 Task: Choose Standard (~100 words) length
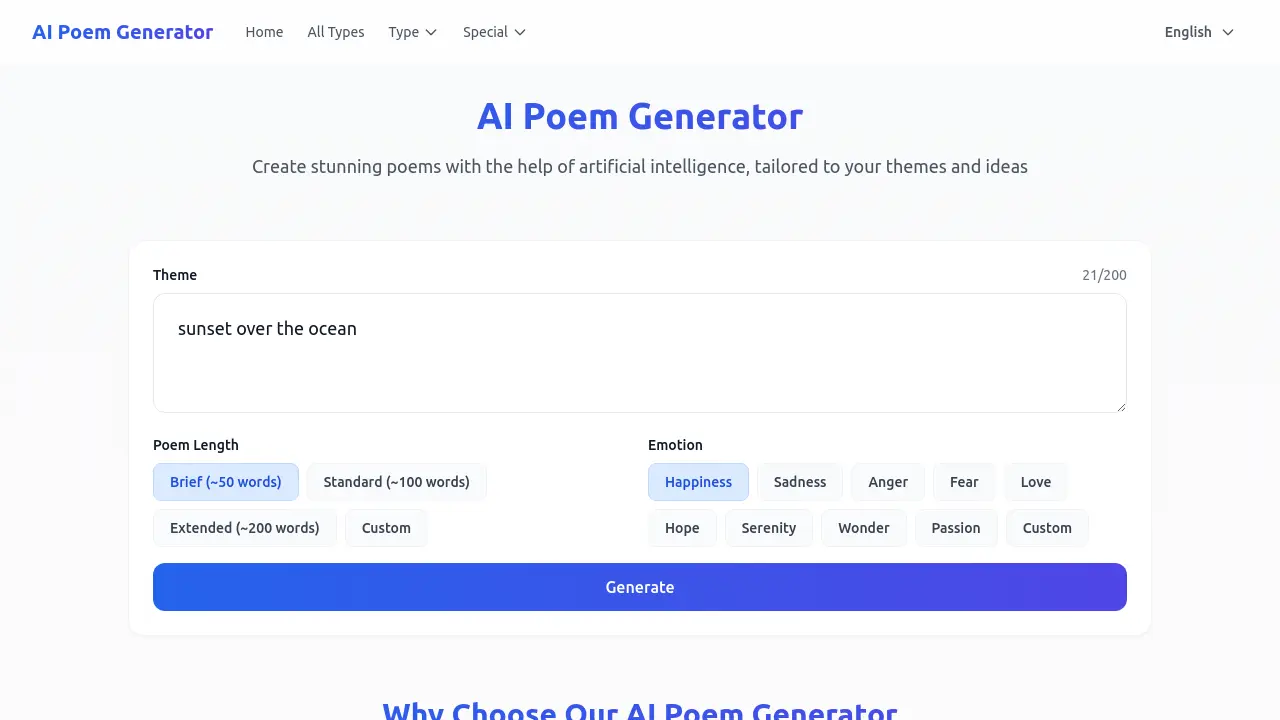coord(397,481)
